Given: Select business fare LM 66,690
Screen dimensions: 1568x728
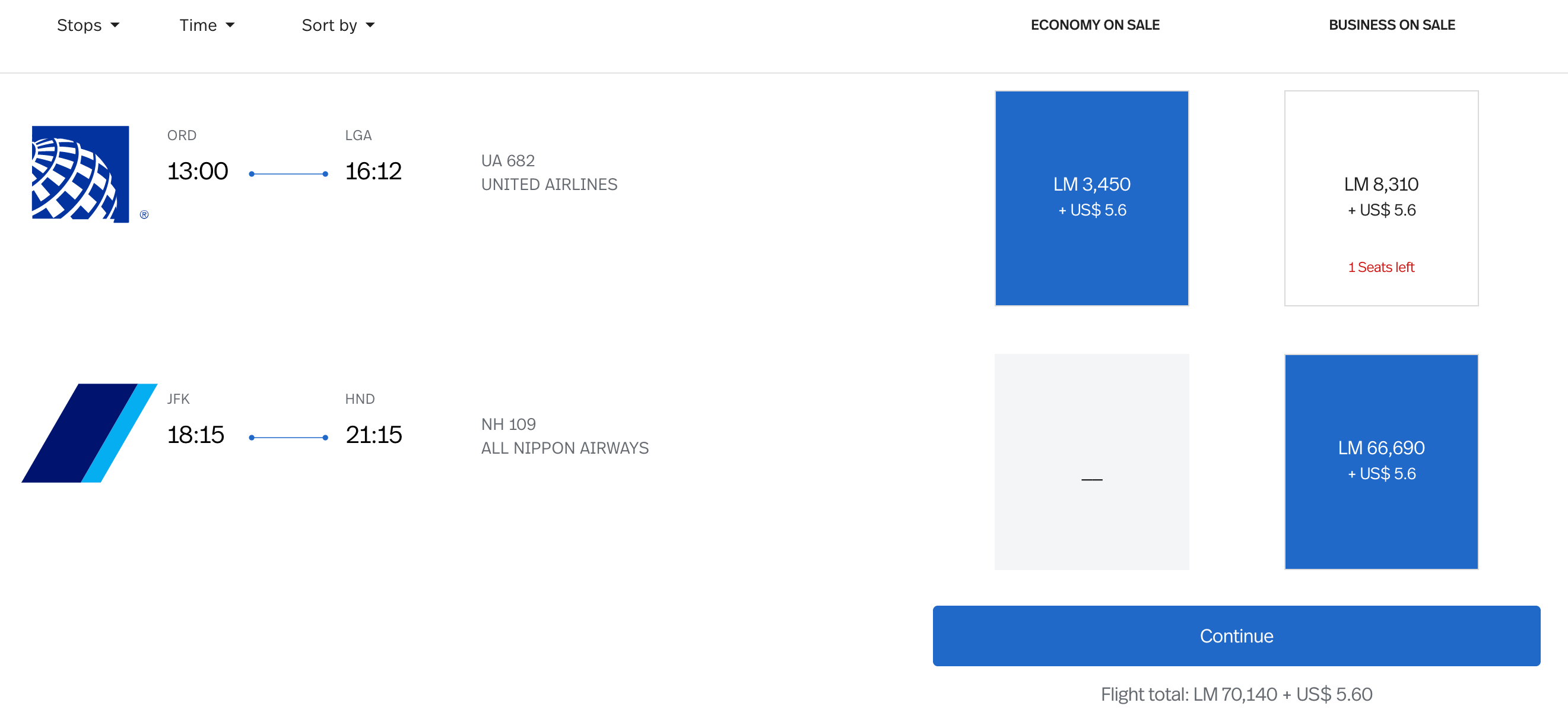Looking at the screenshot, I should [1380, 461].
